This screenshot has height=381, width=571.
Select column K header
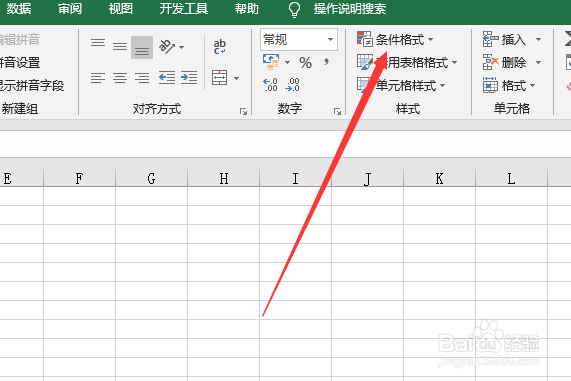(440, 178)
